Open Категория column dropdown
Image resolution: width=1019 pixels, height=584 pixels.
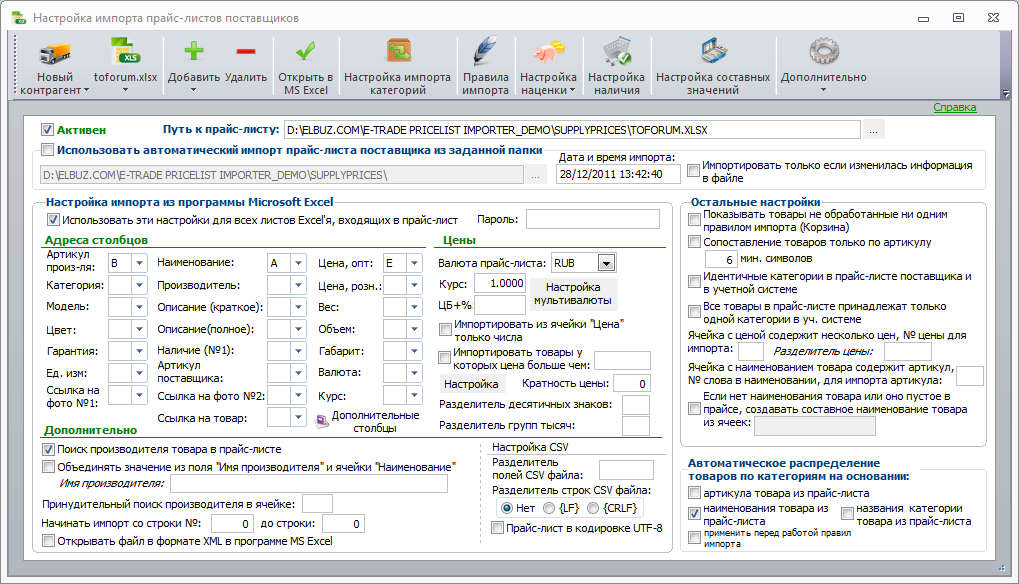(140, 285)
